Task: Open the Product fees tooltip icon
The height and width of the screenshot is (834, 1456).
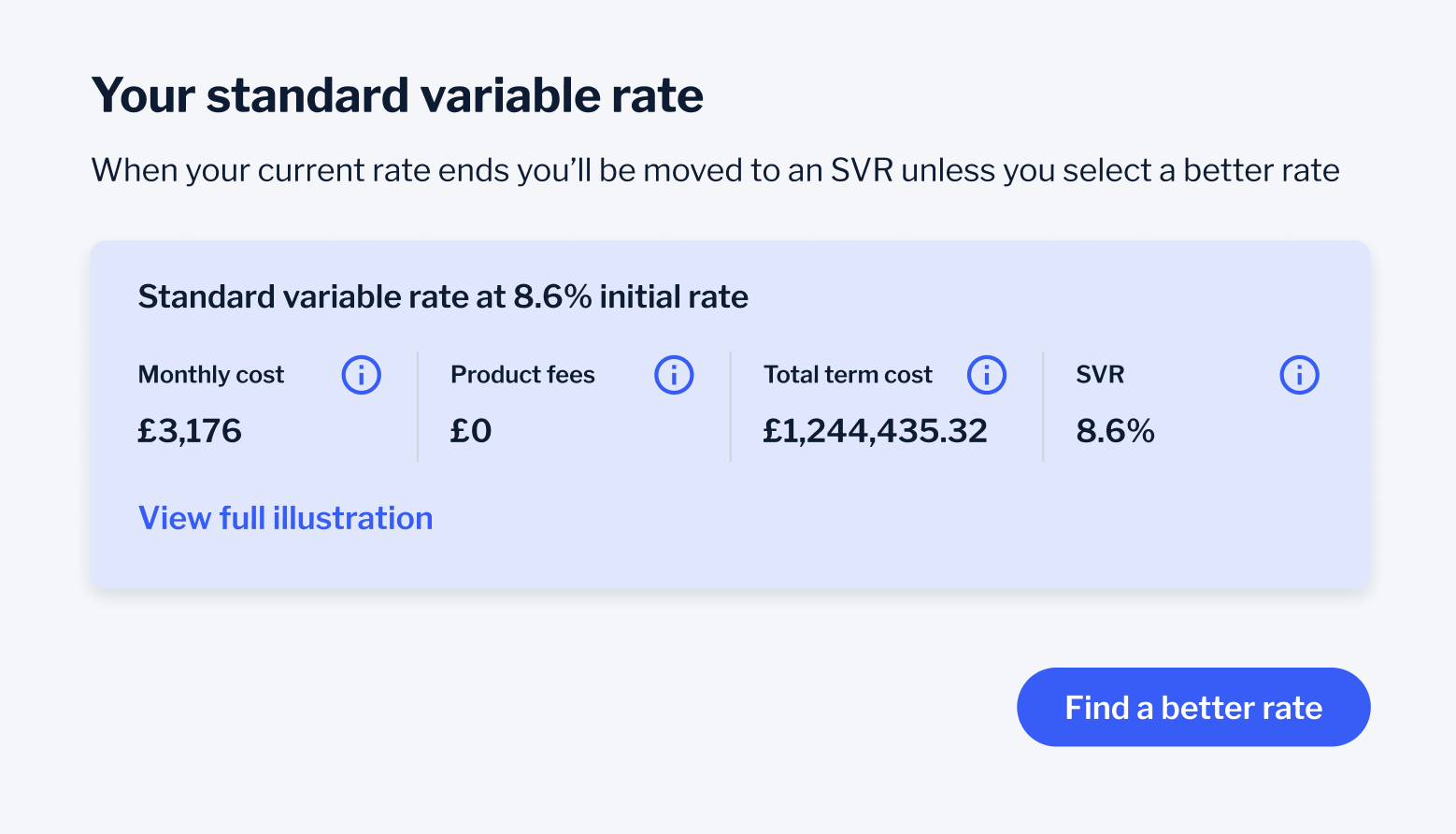Action: [674, 374]
